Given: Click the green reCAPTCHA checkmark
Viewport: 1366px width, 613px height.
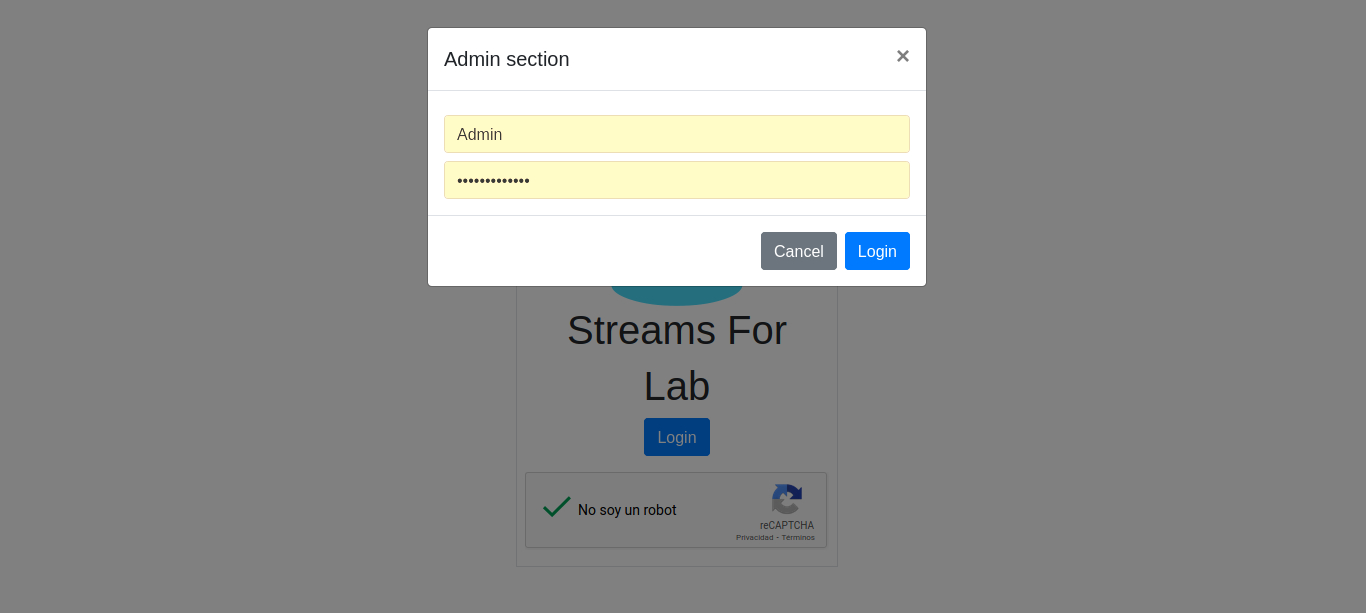Looking at the screenshot, I should 556,507.
